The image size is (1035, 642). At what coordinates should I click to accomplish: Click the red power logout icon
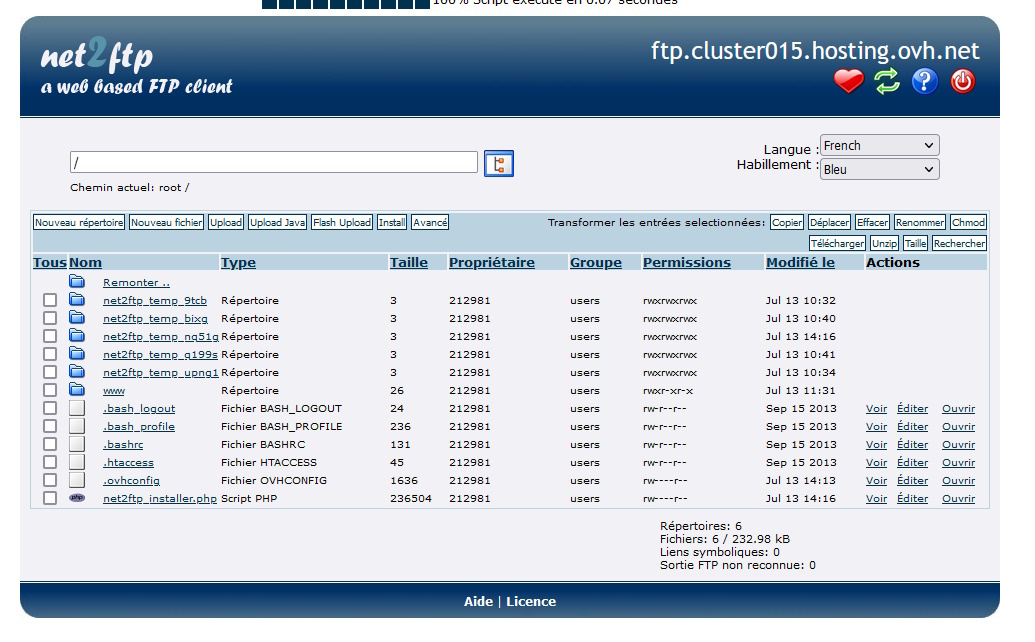point(963,82)
